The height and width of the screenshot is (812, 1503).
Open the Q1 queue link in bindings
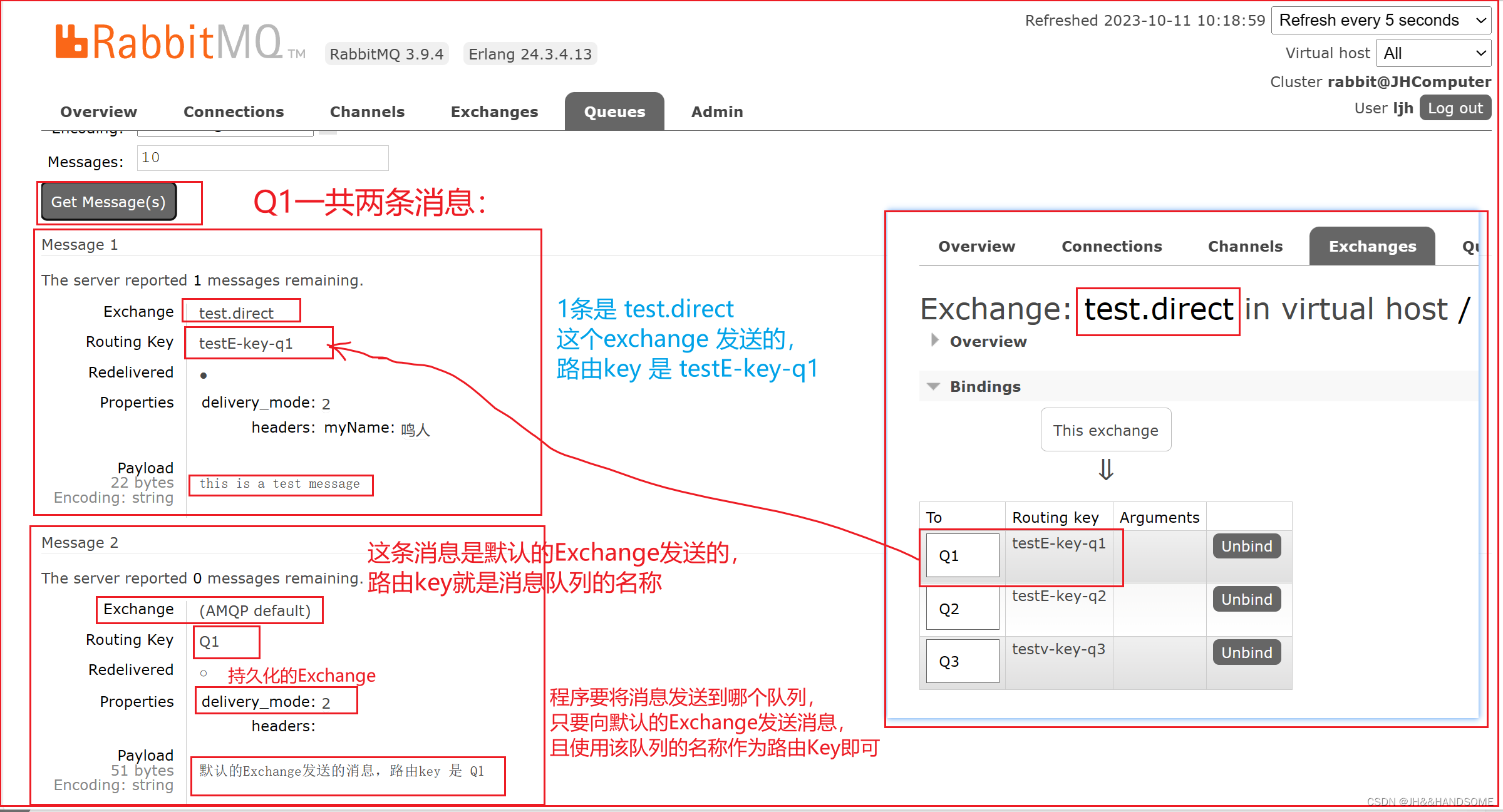pos(949,555)
